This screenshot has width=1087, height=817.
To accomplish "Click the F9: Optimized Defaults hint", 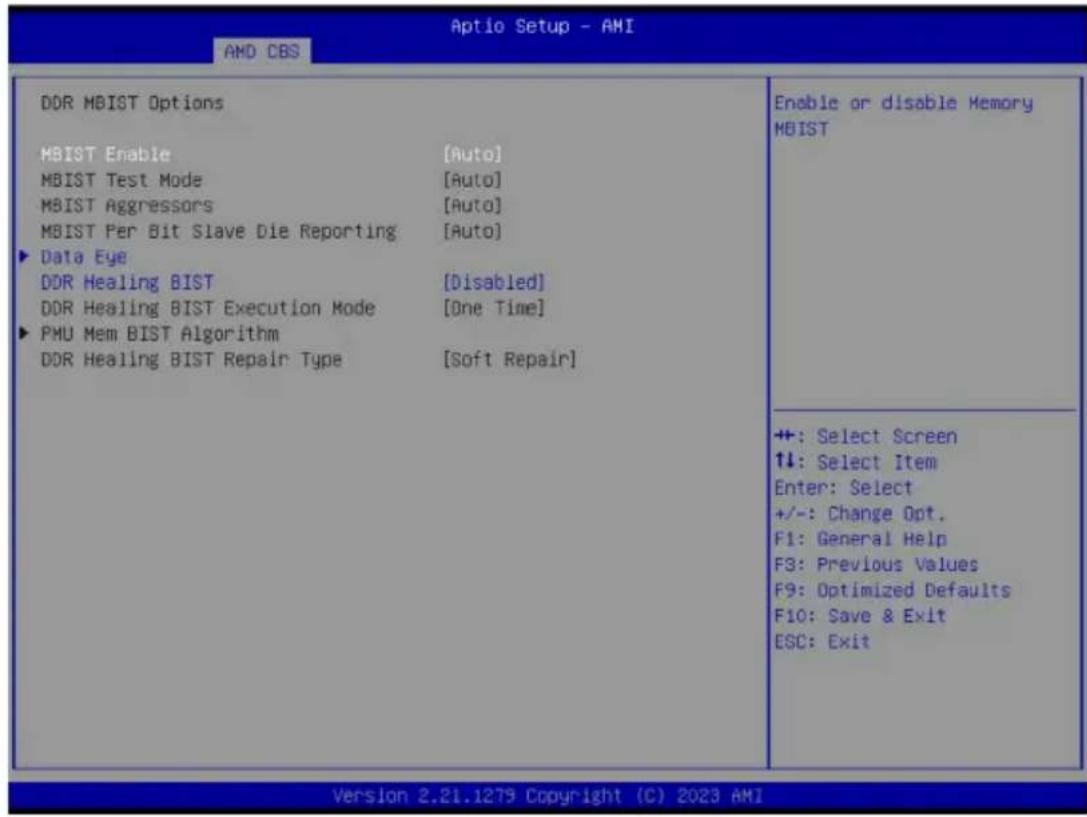I will [x=893, y=590].
